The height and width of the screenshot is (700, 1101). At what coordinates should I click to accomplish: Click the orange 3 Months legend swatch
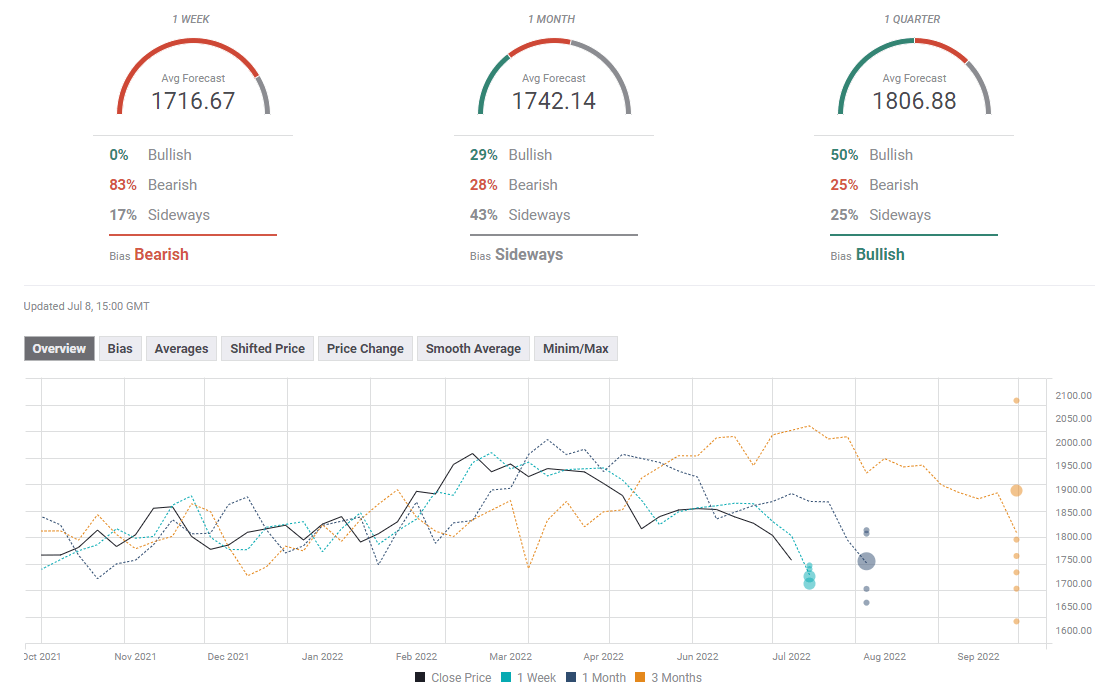click(640, 678)
